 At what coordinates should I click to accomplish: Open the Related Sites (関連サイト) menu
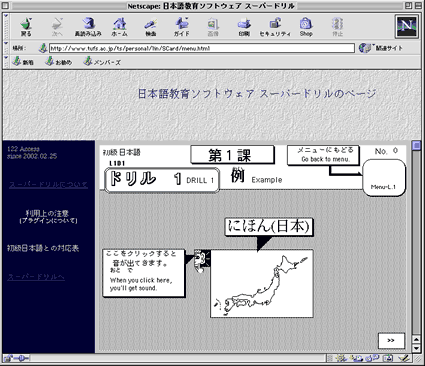point(381,48)
